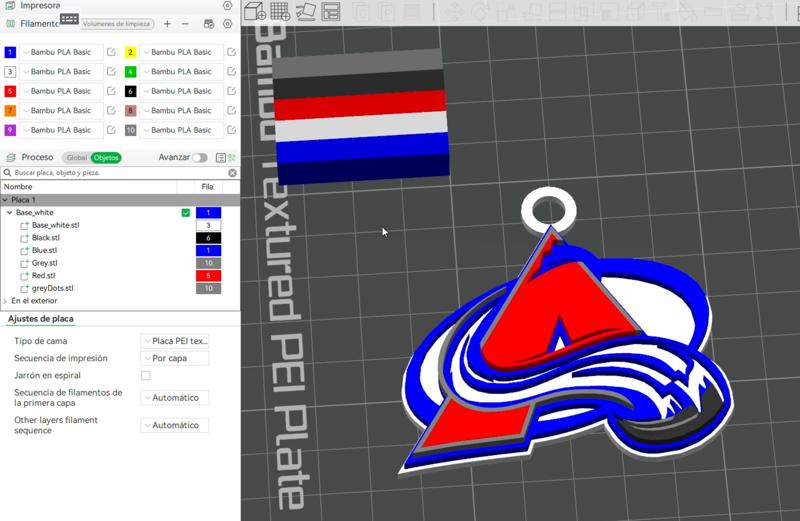Click the Fila. column header
The width and height of the screenshot is (800, 521).
pos(208,187)
